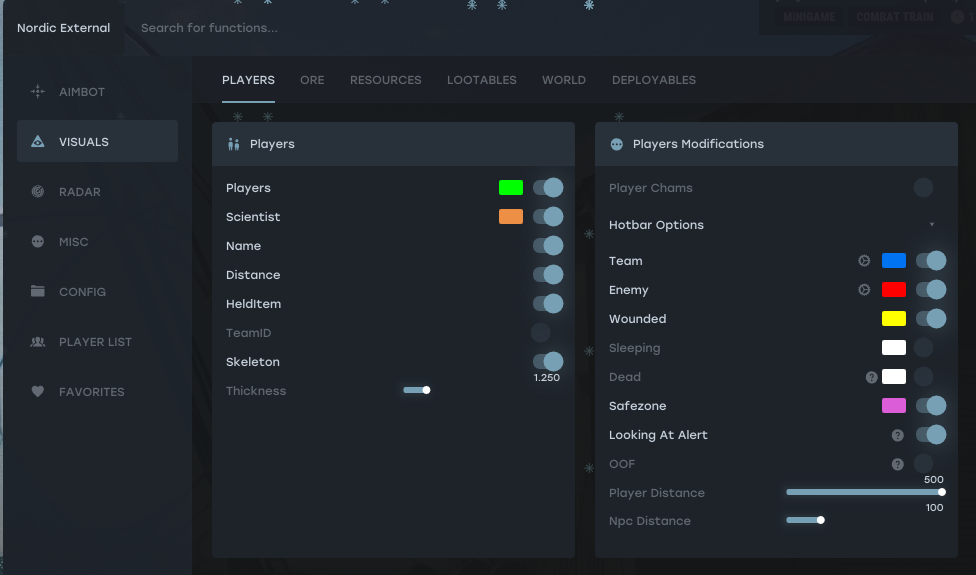The height and width of the screenshot is (575, 976).
Task: Open the orange Scientist color swatch
Action: pyautogui.click(x=511, y=217)
